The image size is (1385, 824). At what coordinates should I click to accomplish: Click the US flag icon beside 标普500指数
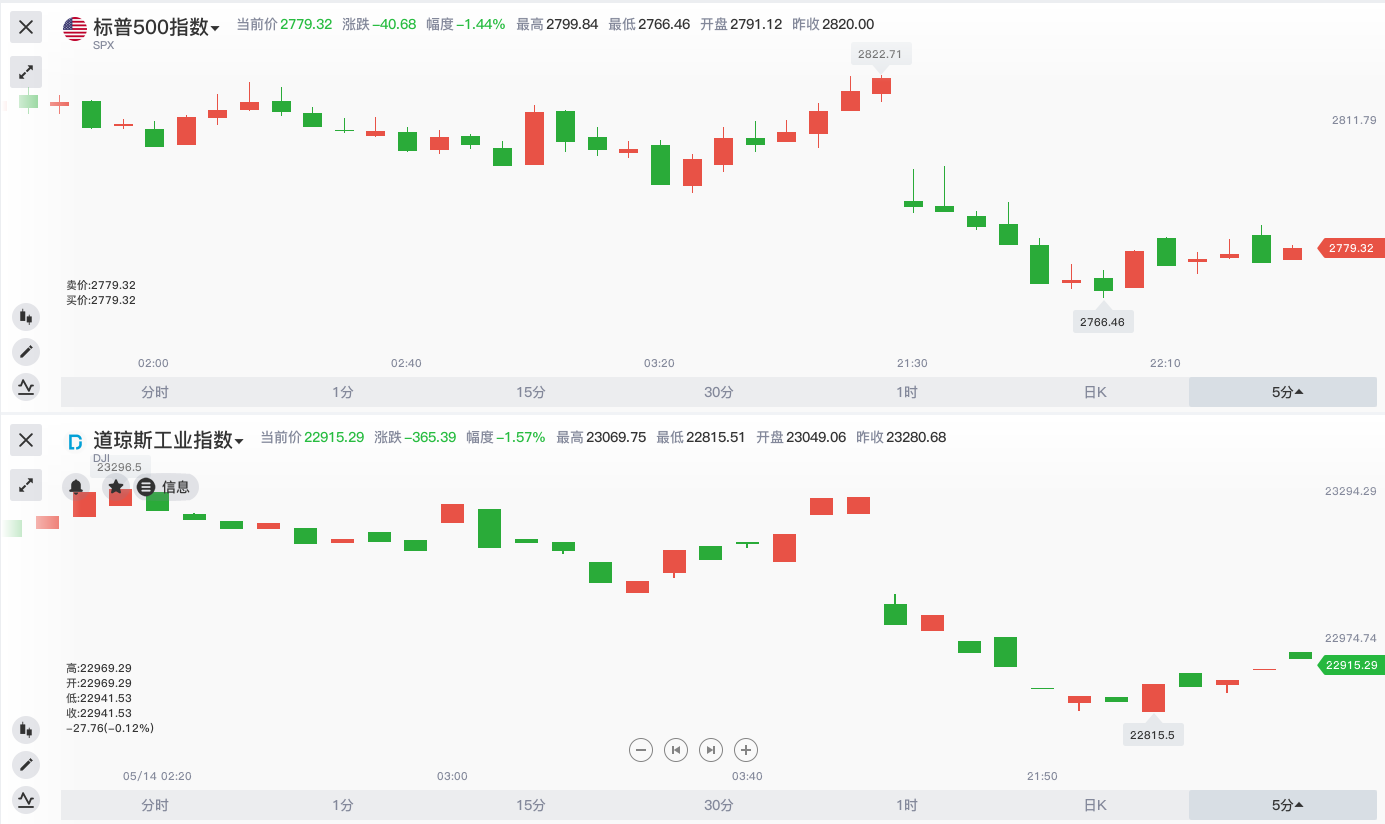tap(75, 28)
